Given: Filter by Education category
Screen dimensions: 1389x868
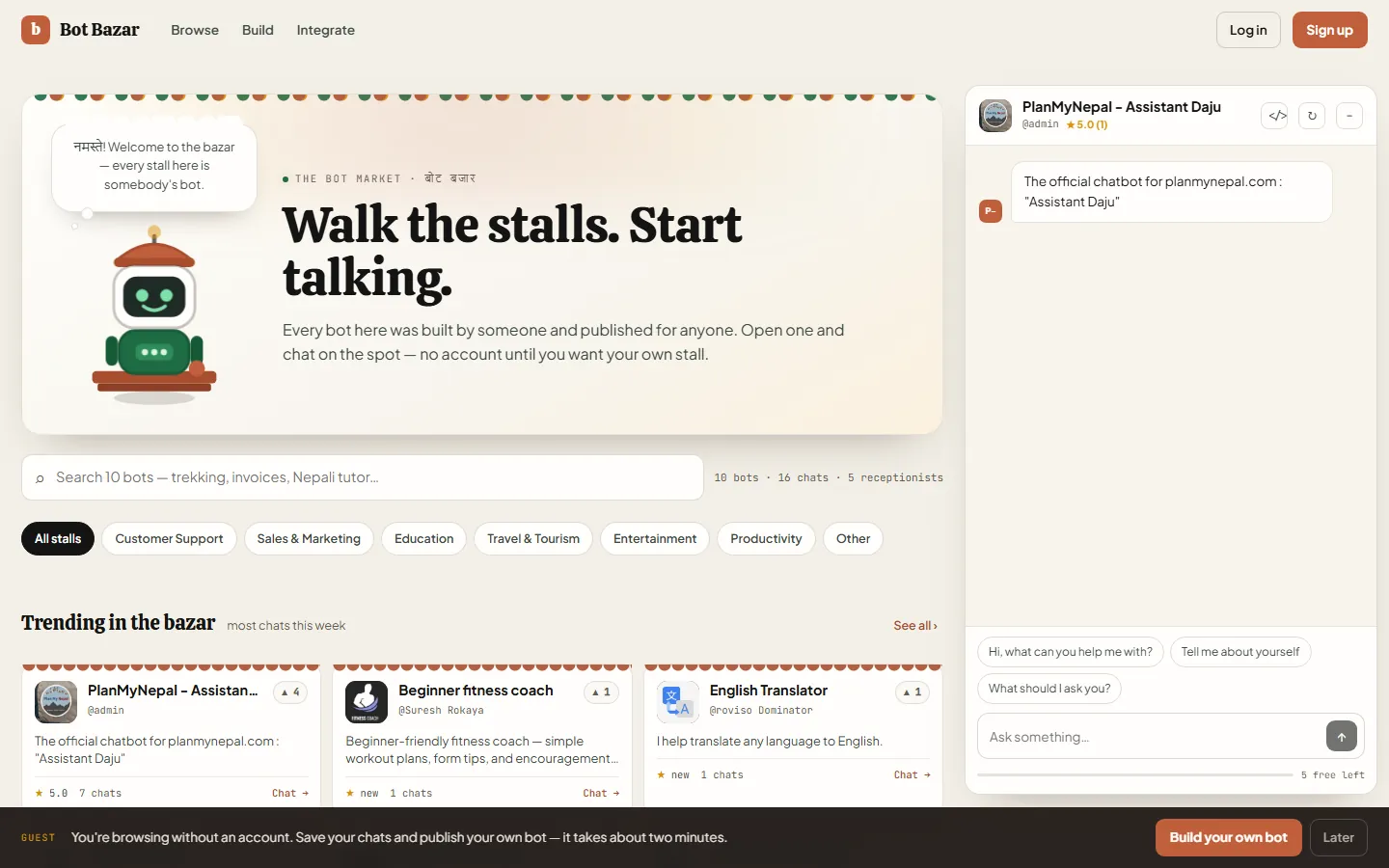Looking at the screenshot, I should [x=423, y=538].
